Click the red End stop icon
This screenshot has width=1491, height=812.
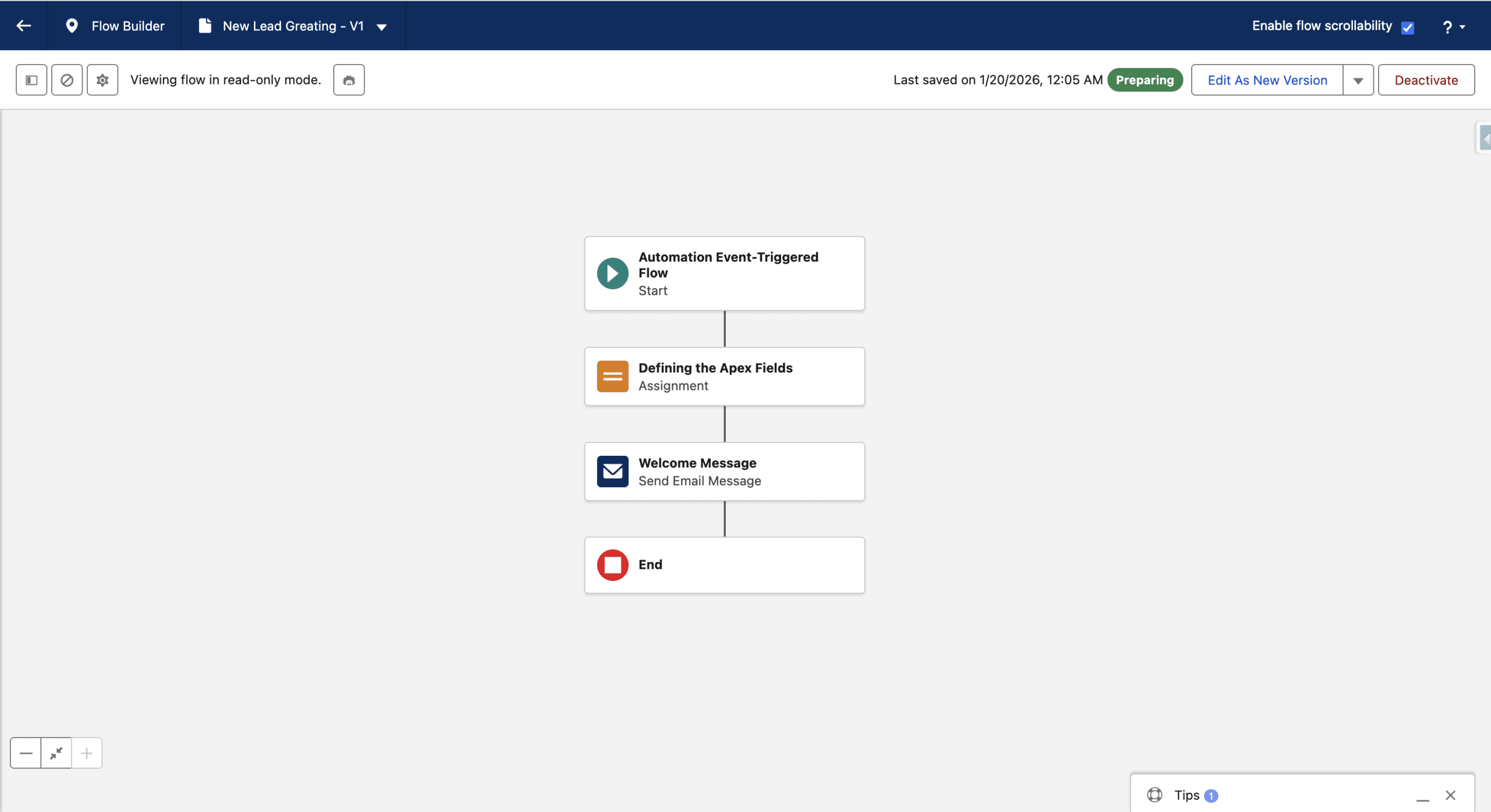click(x=612, y=565)
